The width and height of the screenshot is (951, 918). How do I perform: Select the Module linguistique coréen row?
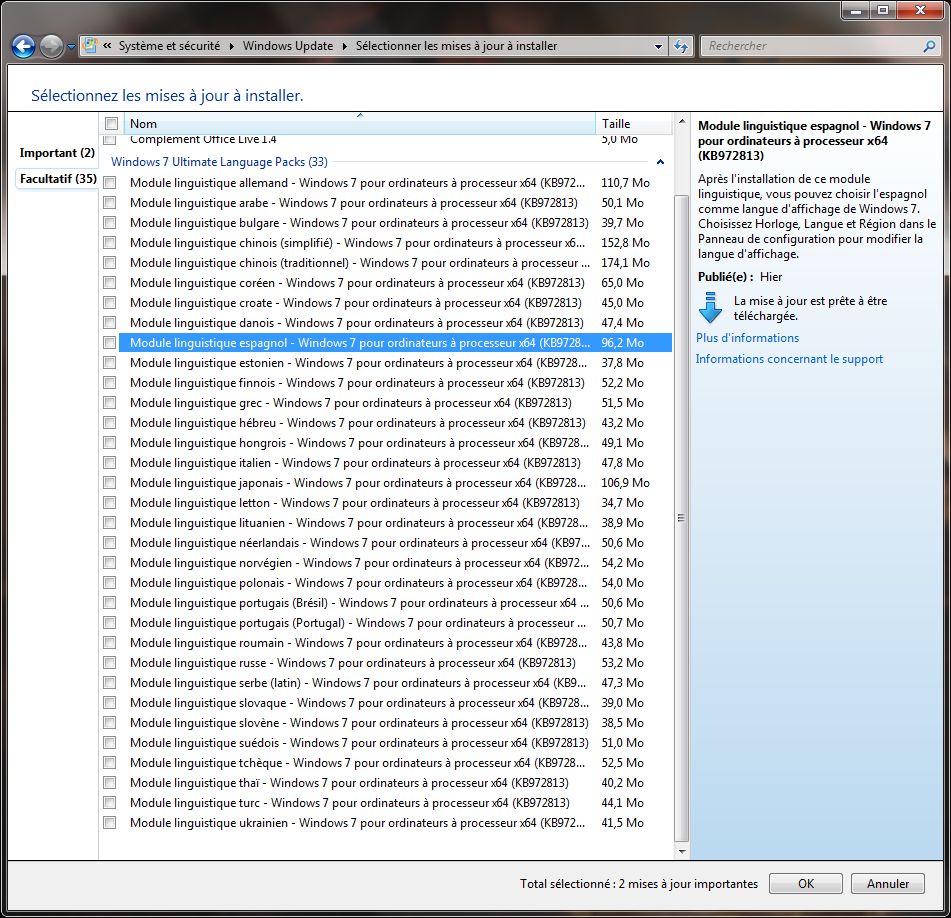click(395, 283)
